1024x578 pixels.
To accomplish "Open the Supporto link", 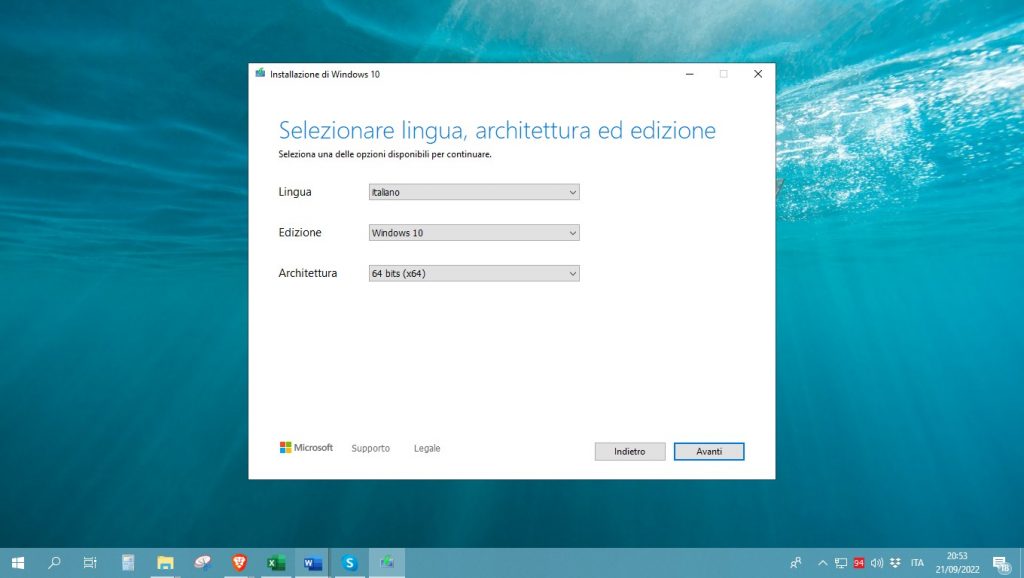I will (x=370, y=448).
